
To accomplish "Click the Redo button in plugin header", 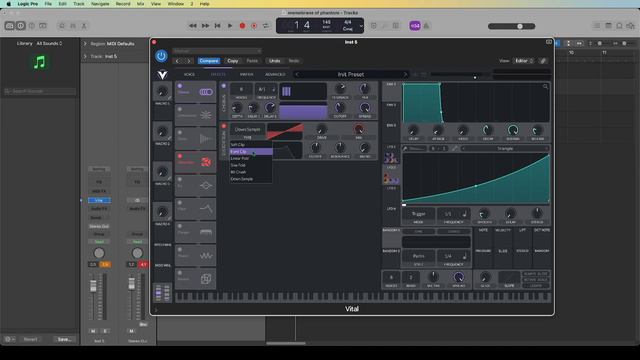I will 294,61.
